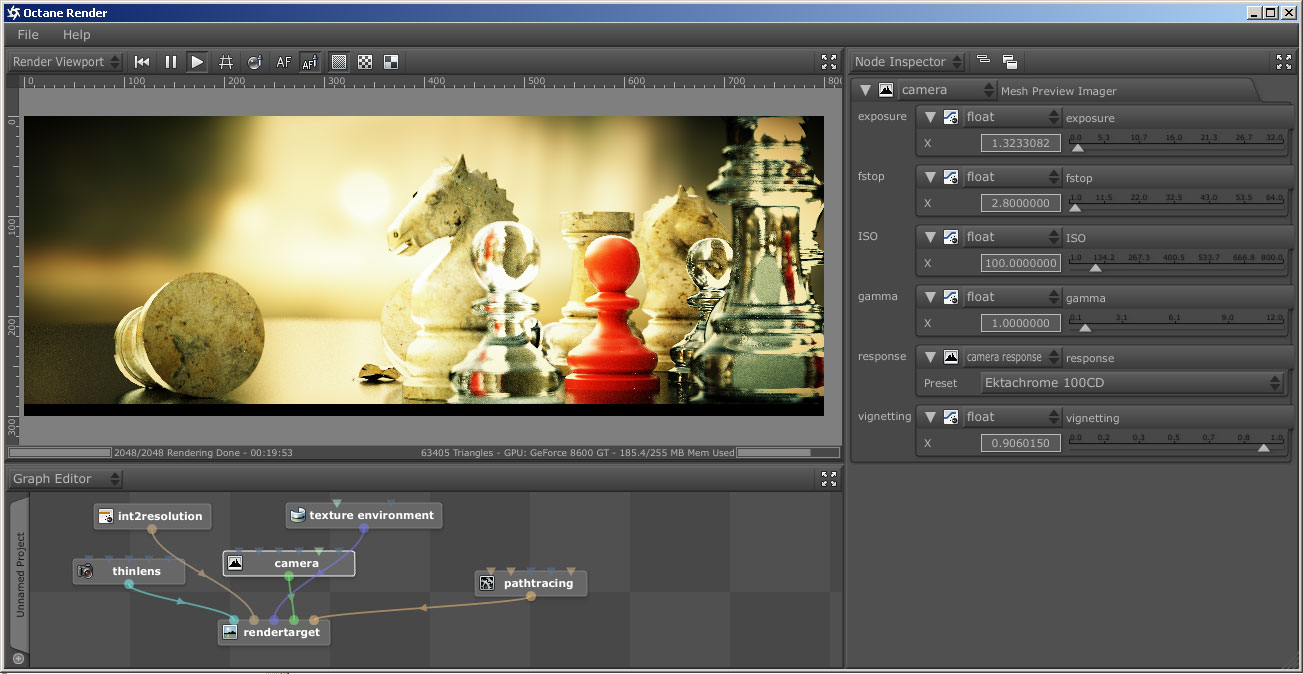1303x674 pixels.
Task: Open the Node Inspector panel type dropdown
Action: [908, 62]
